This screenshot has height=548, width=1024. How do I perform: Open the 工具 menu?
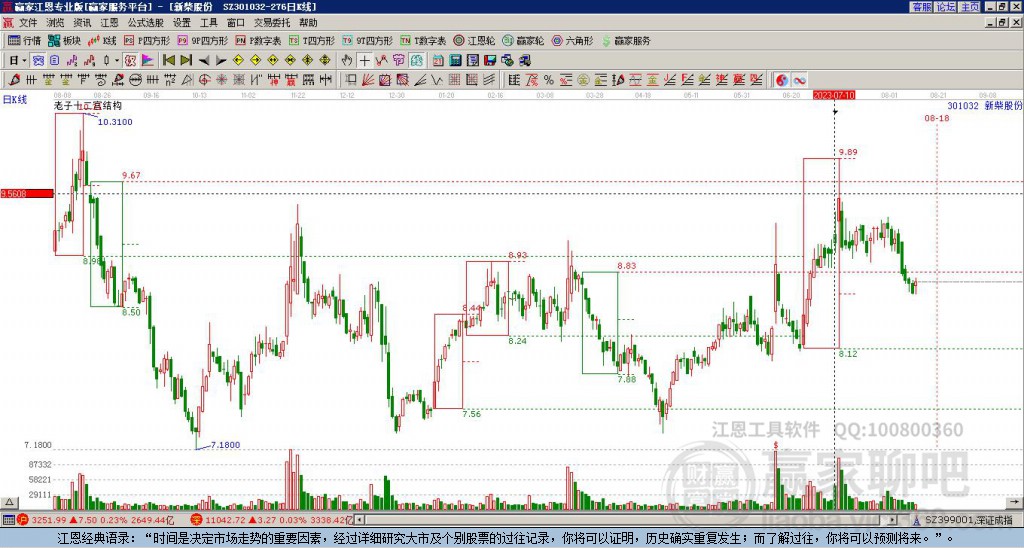[208, 23]
